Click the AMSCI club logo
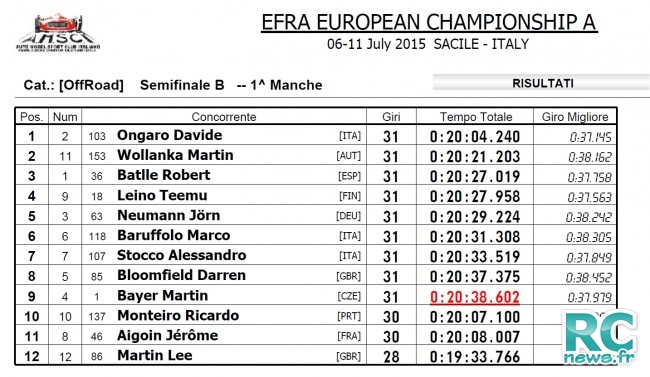650x377 pixels. click(x=58, y=33)
